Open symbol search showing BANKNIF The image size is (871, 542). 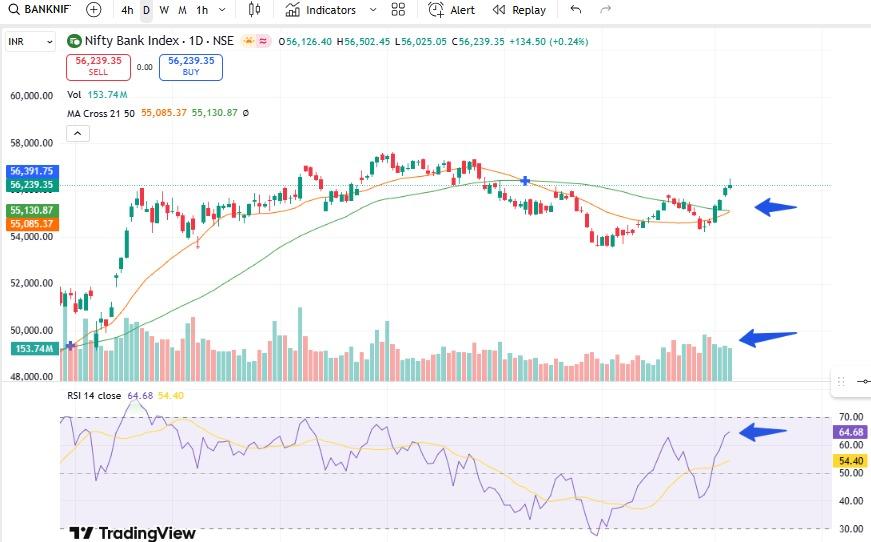(40, 9)
